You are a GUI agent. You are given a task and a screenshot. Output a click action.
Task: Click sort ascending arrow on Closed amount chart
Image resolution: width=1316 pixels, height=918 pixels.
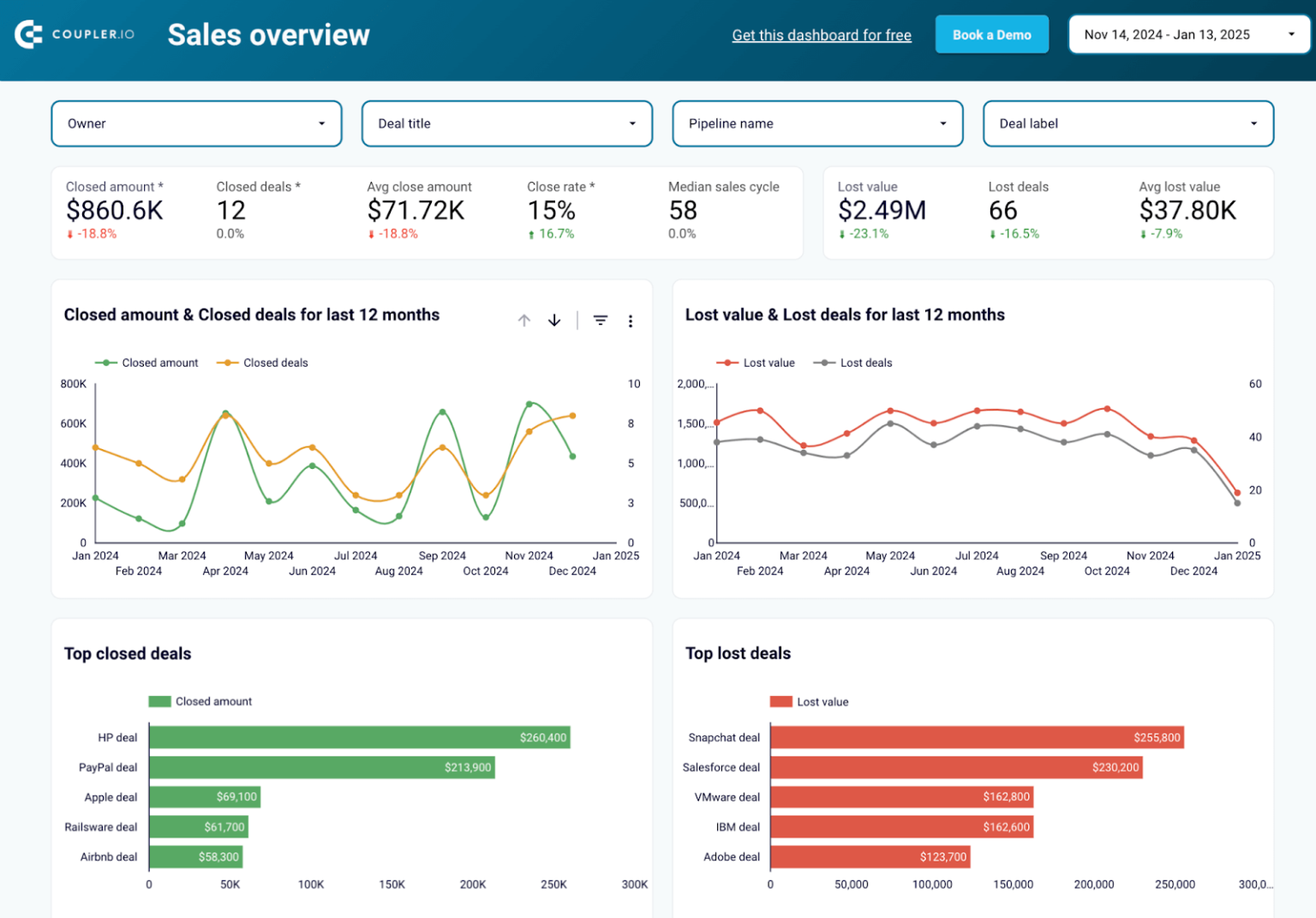[523, 320]
